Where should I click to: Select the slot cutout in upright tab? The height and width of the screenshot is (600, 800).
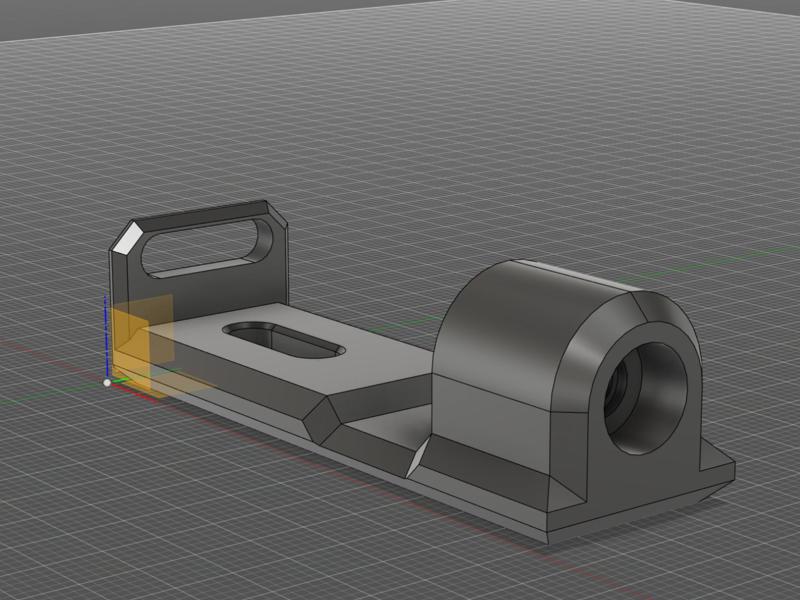207,248
